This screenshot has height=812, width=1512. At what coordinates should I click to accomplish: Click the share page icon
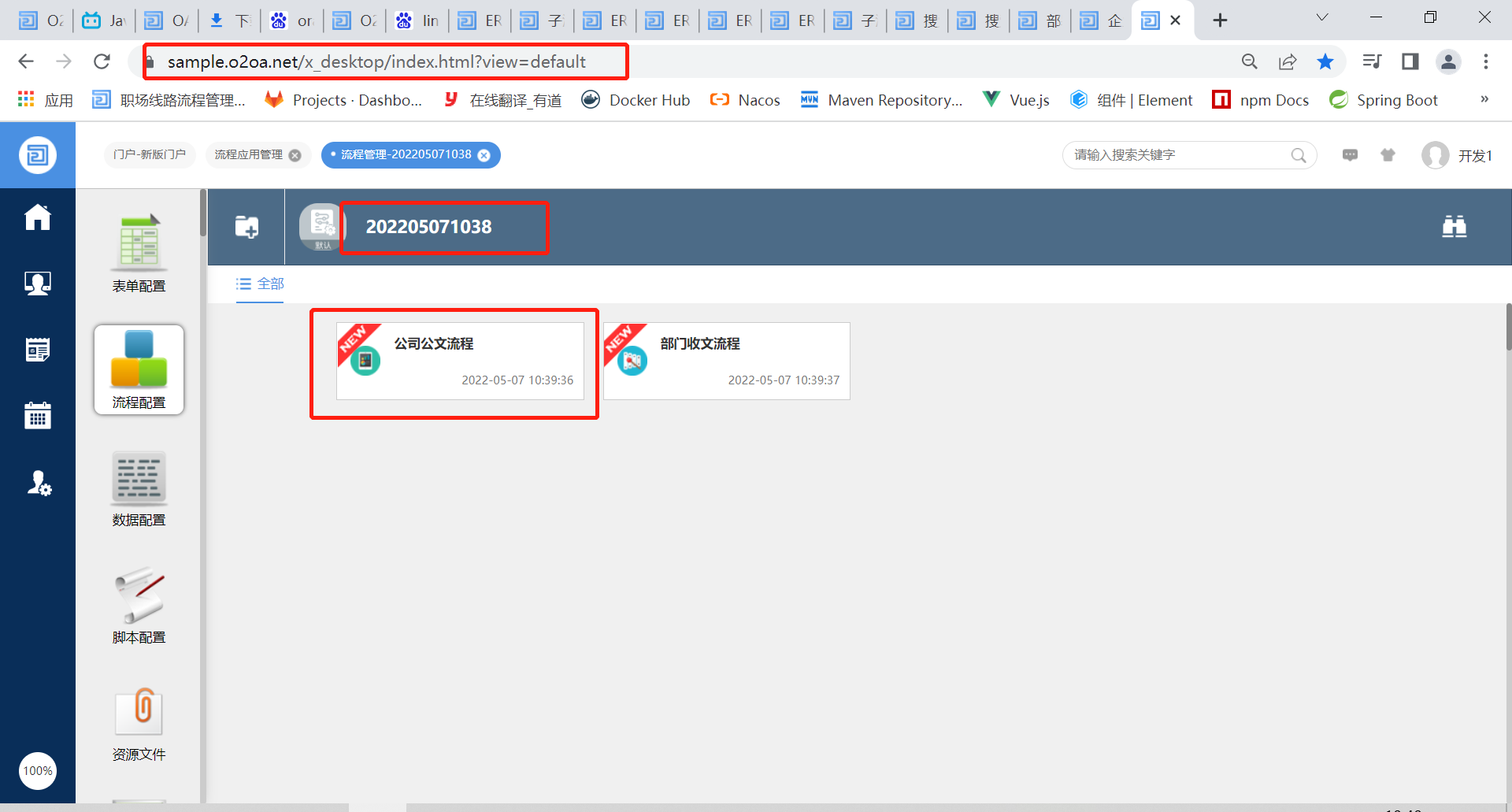[1288, 61]
